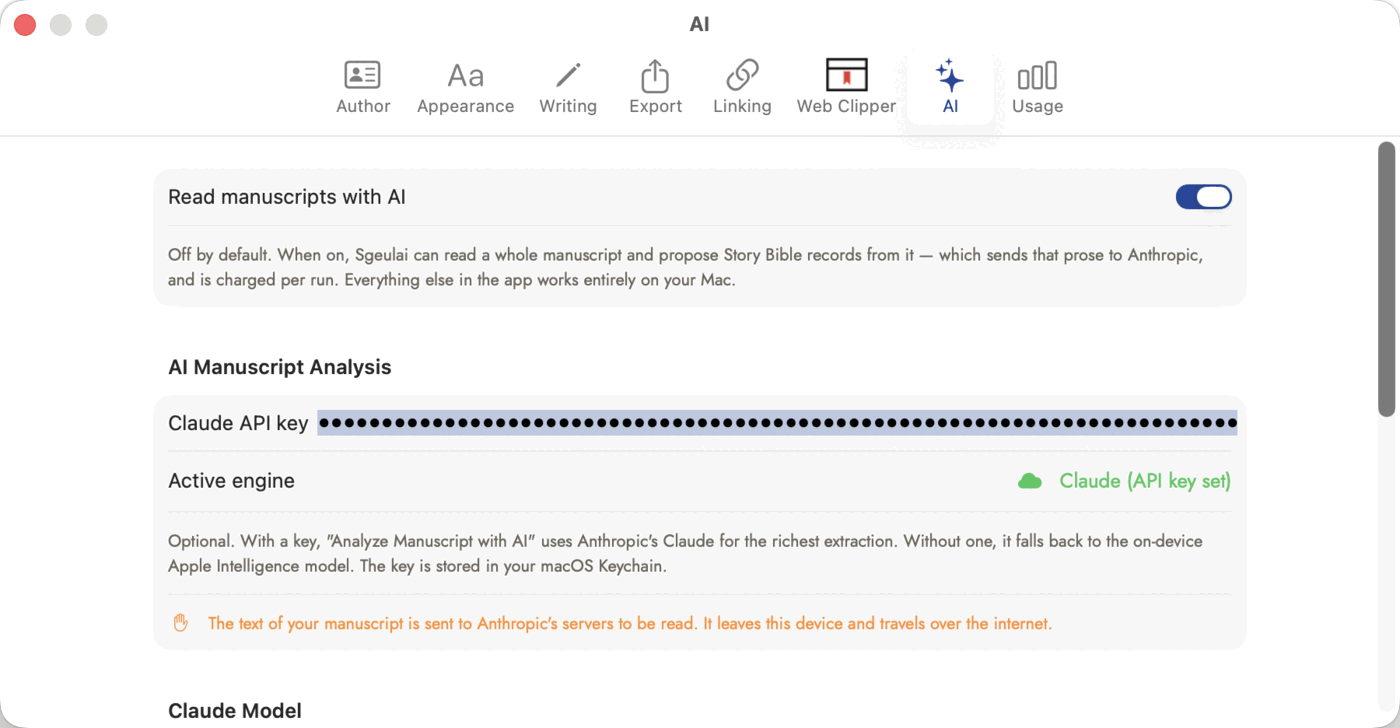Click the vertical scrollbar thumb

click(1386, 279)
